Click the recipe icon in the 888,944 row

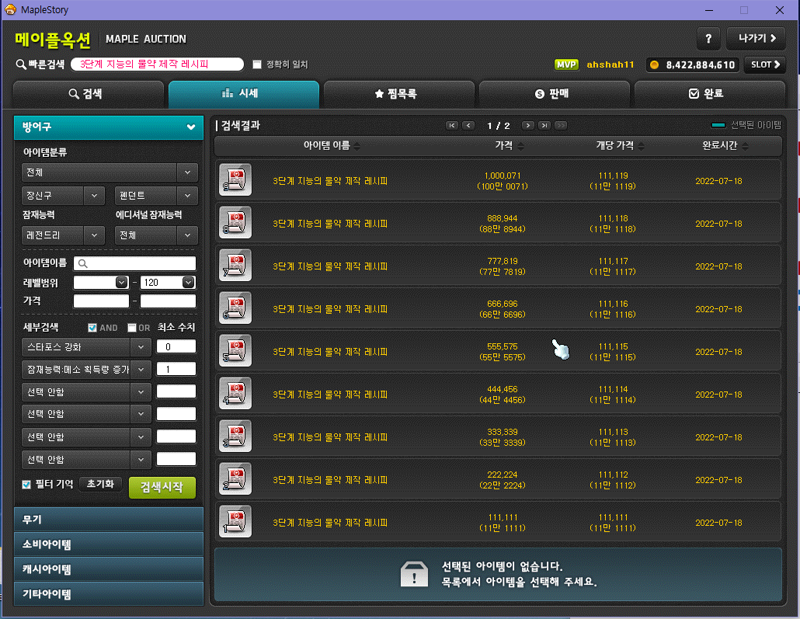click(235, 223)
